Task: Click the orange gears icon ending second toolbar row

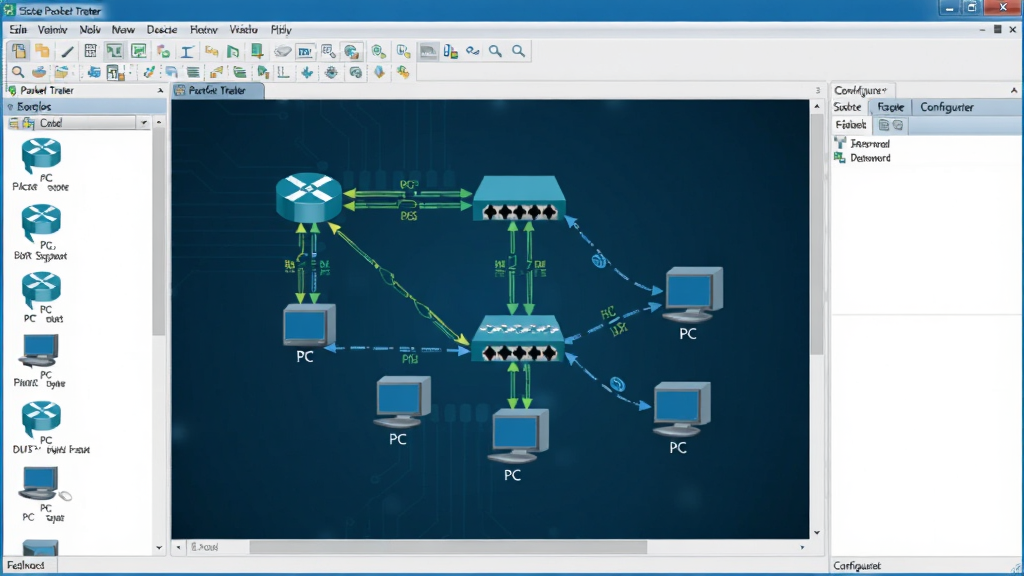Action: 403,72
